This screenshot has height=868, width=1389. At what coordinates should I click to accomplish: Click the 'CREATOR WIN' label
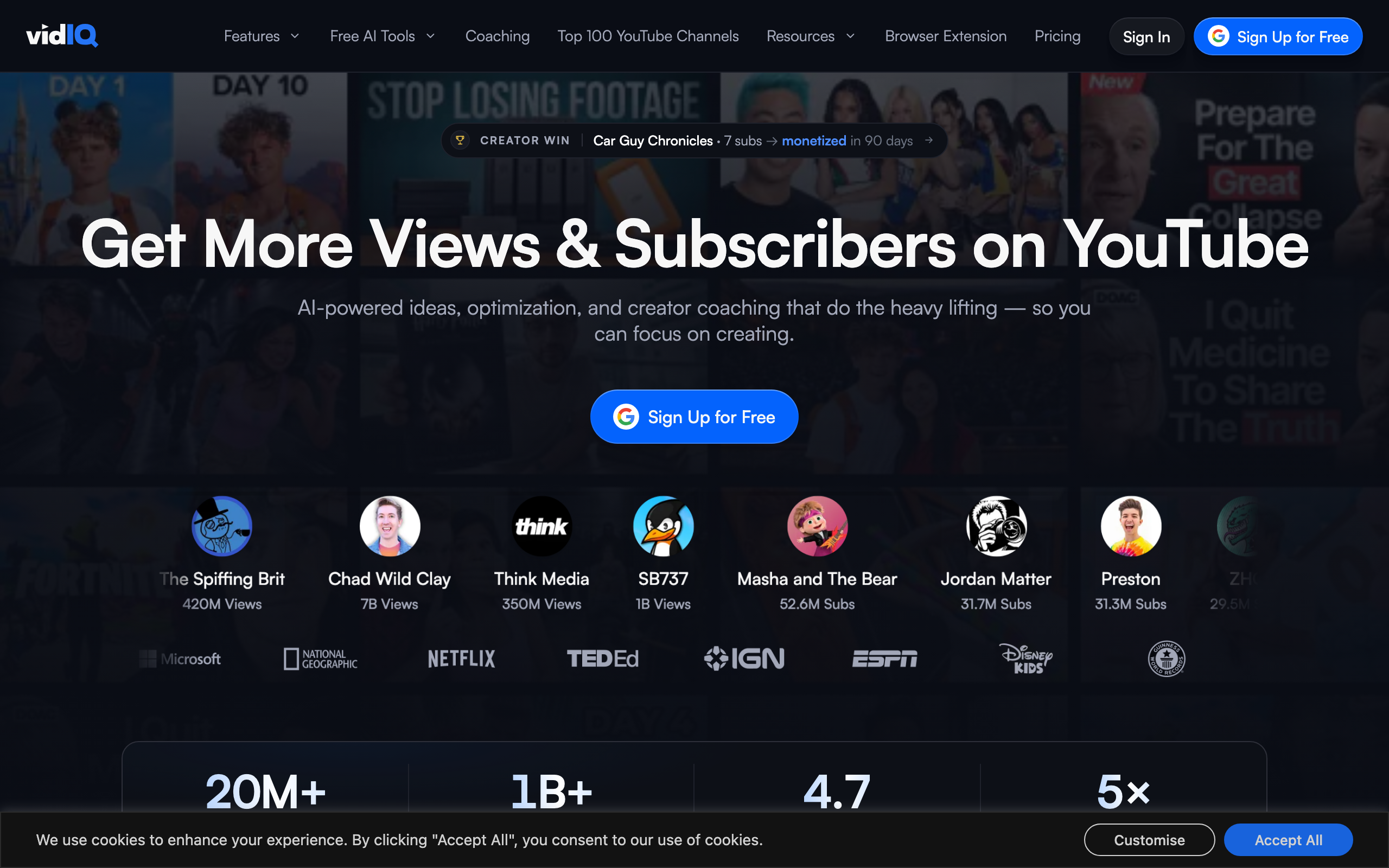tap(525, 141)
